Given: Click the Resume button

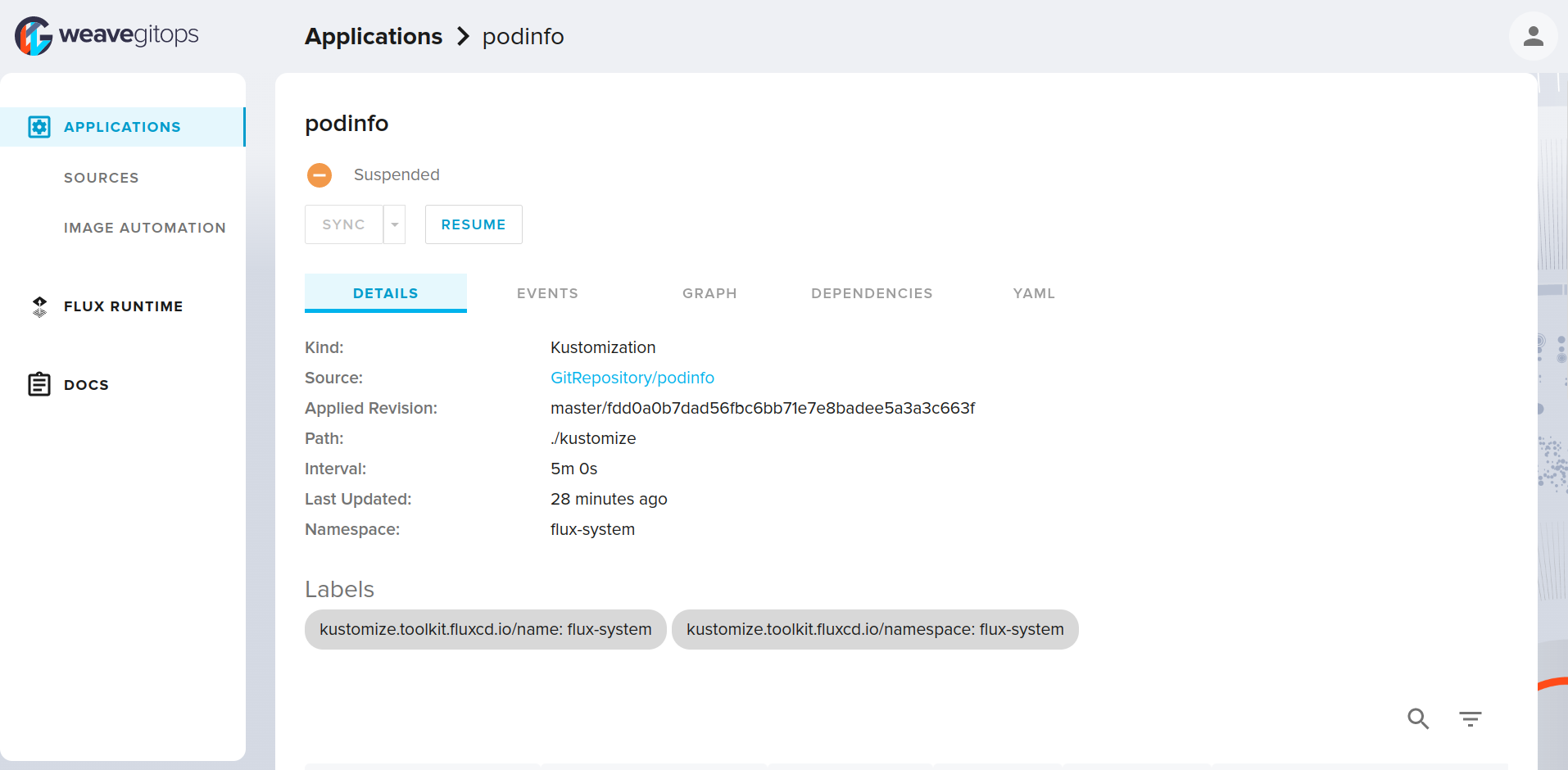Looking at the screenshot, I should point(474,224).
